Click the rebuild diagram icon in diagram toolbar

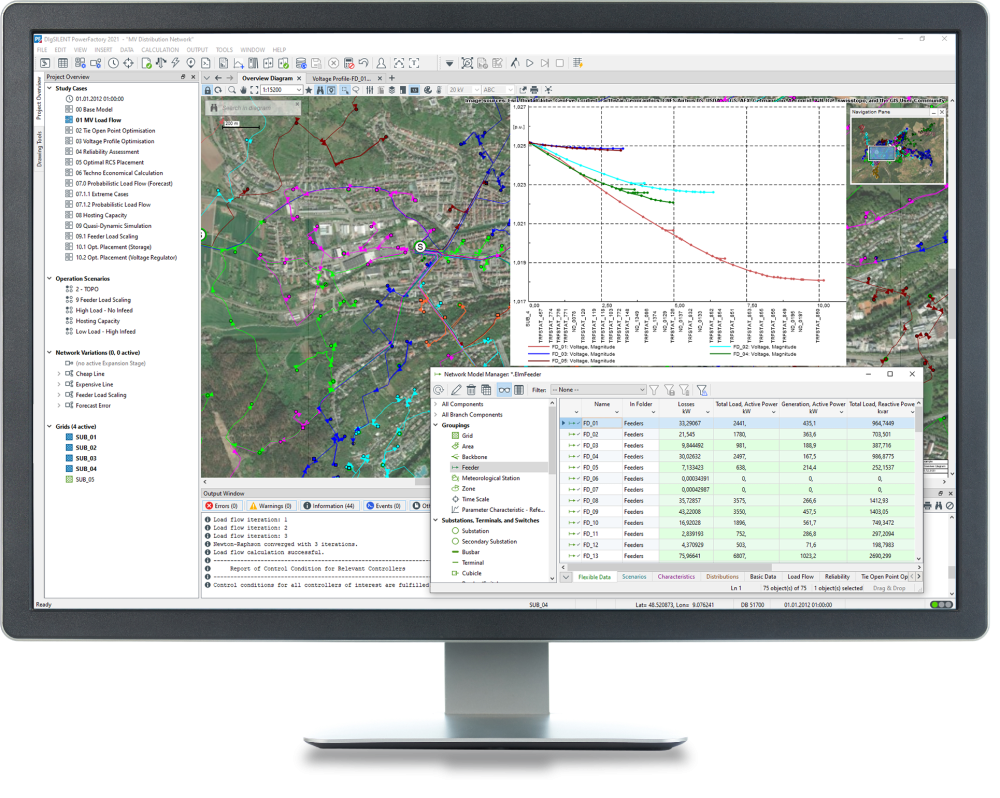click(219, 91)
